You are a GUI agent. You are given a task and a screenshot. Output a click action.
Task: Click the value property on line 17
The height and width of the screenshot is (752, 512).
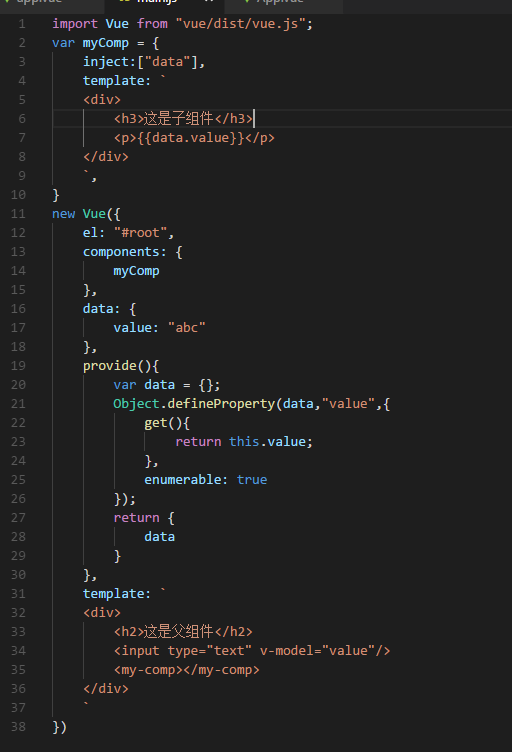(132, 328)
